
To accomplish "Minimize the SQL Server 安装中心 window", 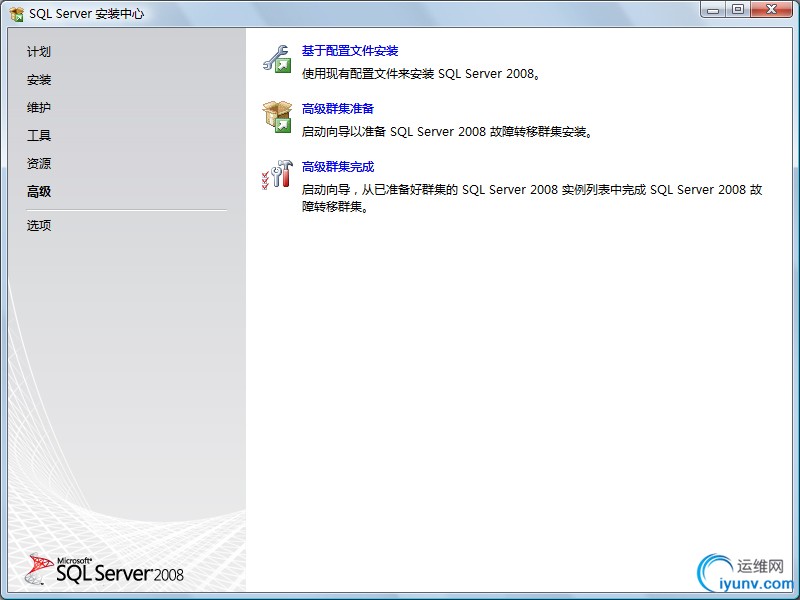I will [x=713, y=10].
